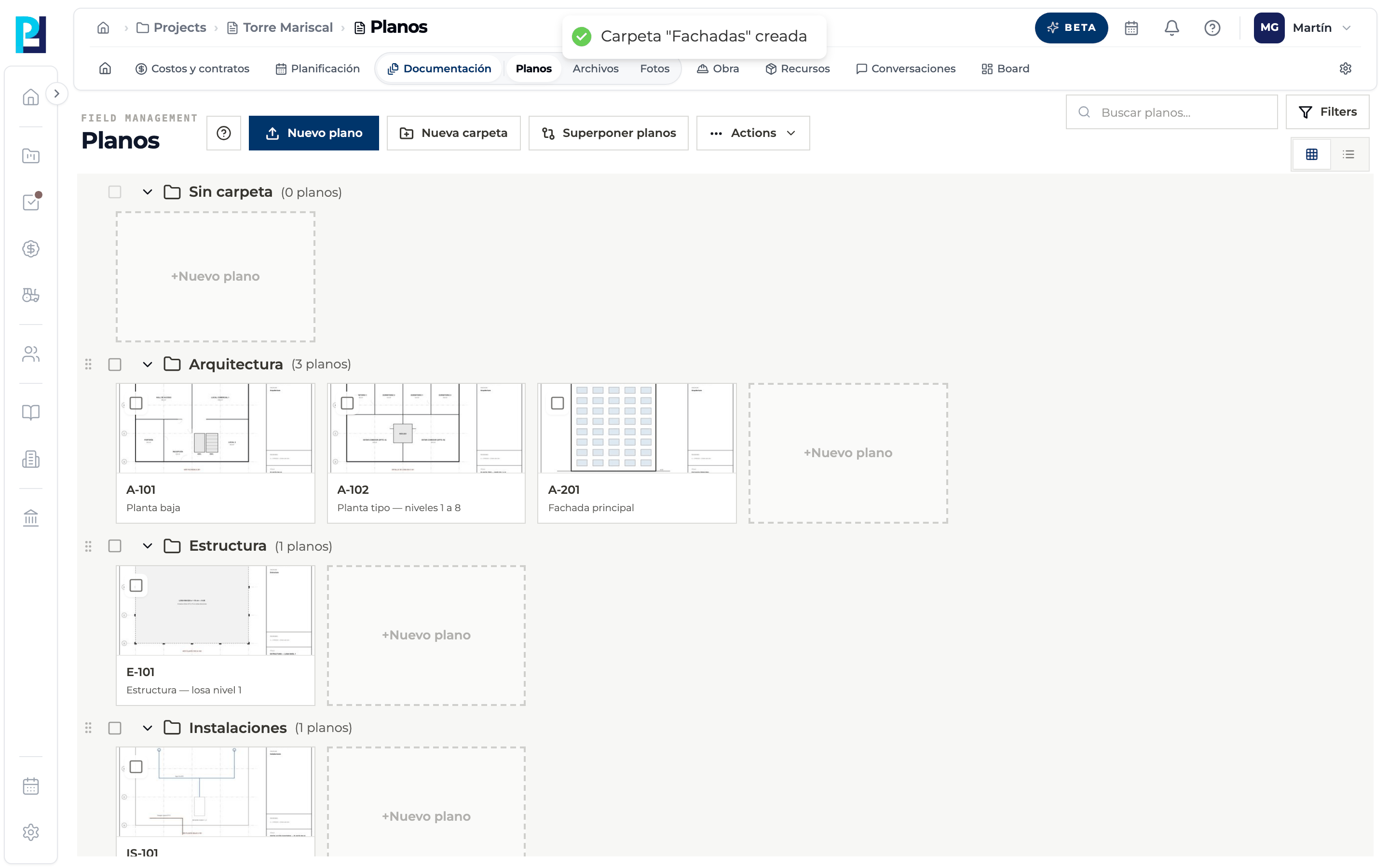Click Superponer planos button

point(608,133)
